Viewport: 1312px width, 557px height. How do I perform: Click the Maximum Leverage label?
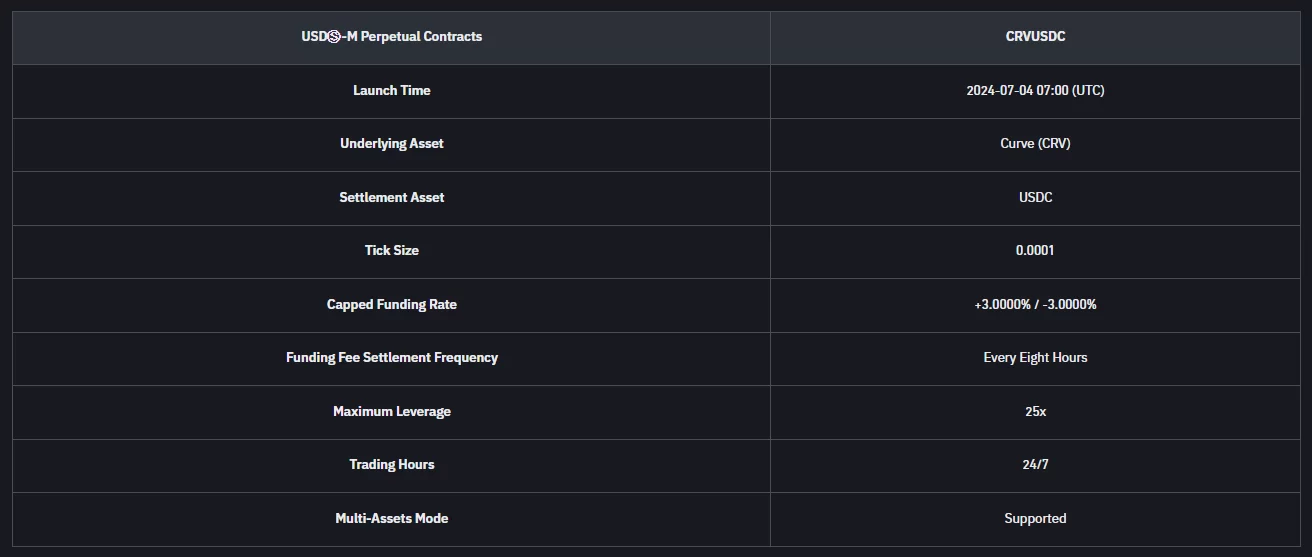391,411
